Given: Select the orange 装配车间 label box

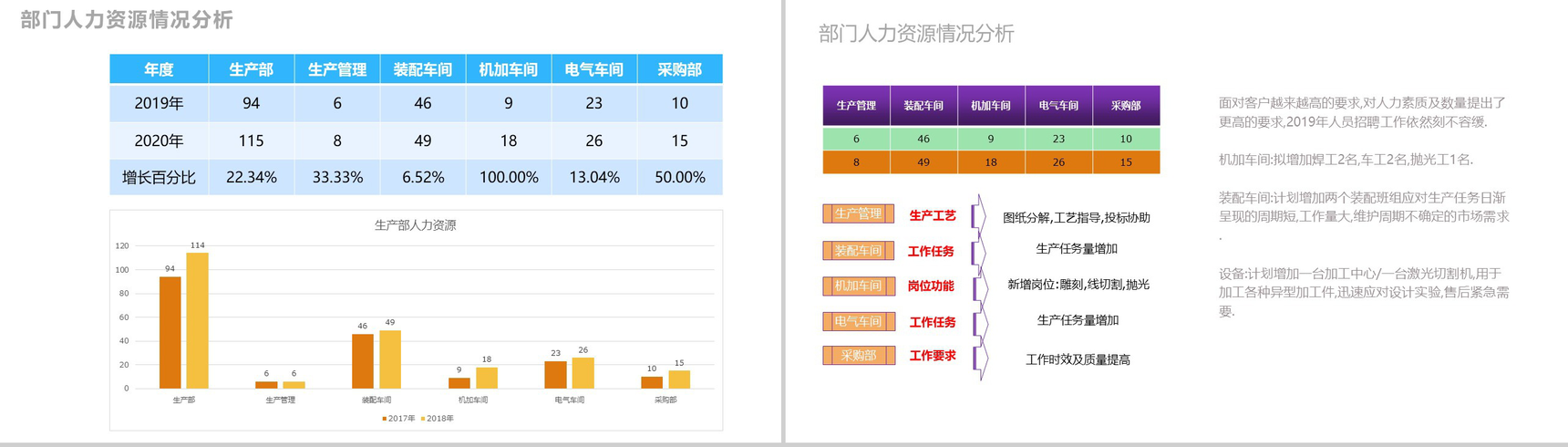Looking at the screenshot, I should 858,251.
